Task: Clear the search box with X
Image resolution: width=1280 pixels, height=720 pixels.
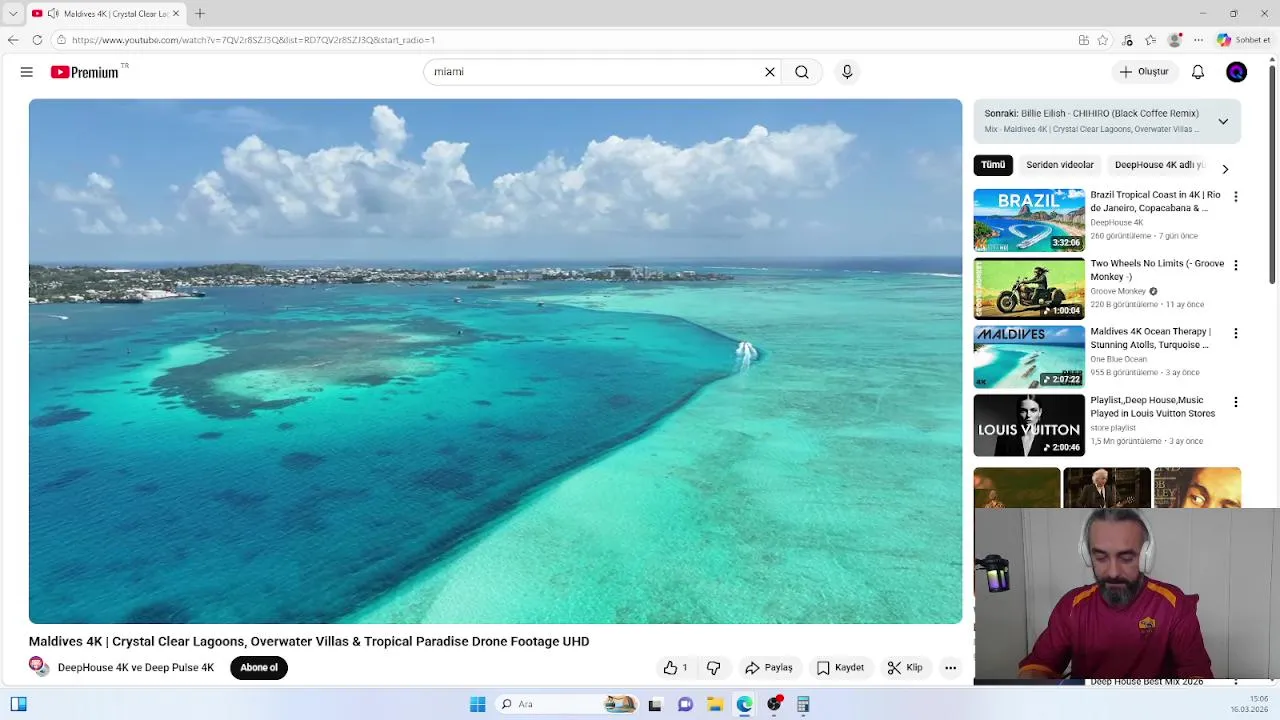Action: 770,72
